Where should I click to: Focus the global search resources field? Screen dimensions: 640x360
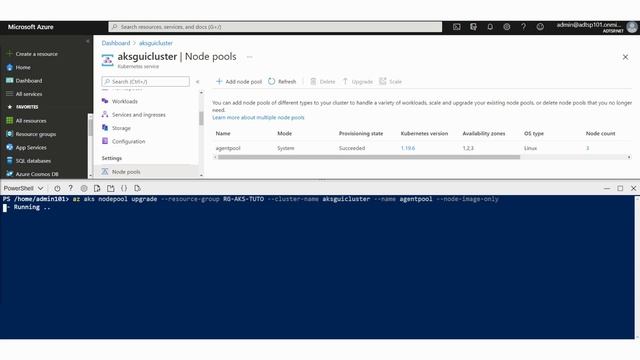(275, 27)
